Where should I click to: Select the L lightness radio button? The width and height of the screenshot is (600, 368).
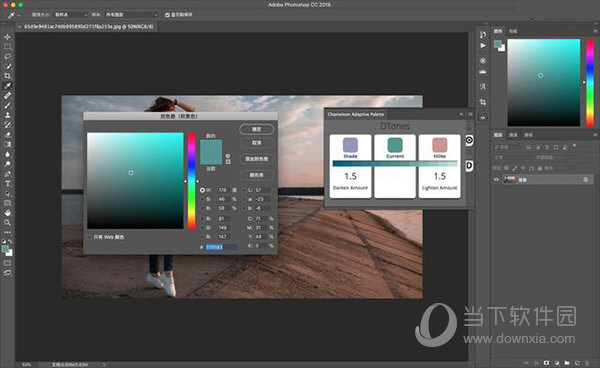coord(244,190)
